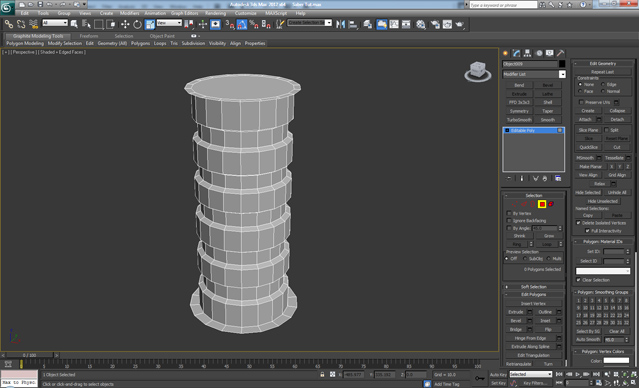
Task: Open the Material Editor icon
Action: coord(421,24)
